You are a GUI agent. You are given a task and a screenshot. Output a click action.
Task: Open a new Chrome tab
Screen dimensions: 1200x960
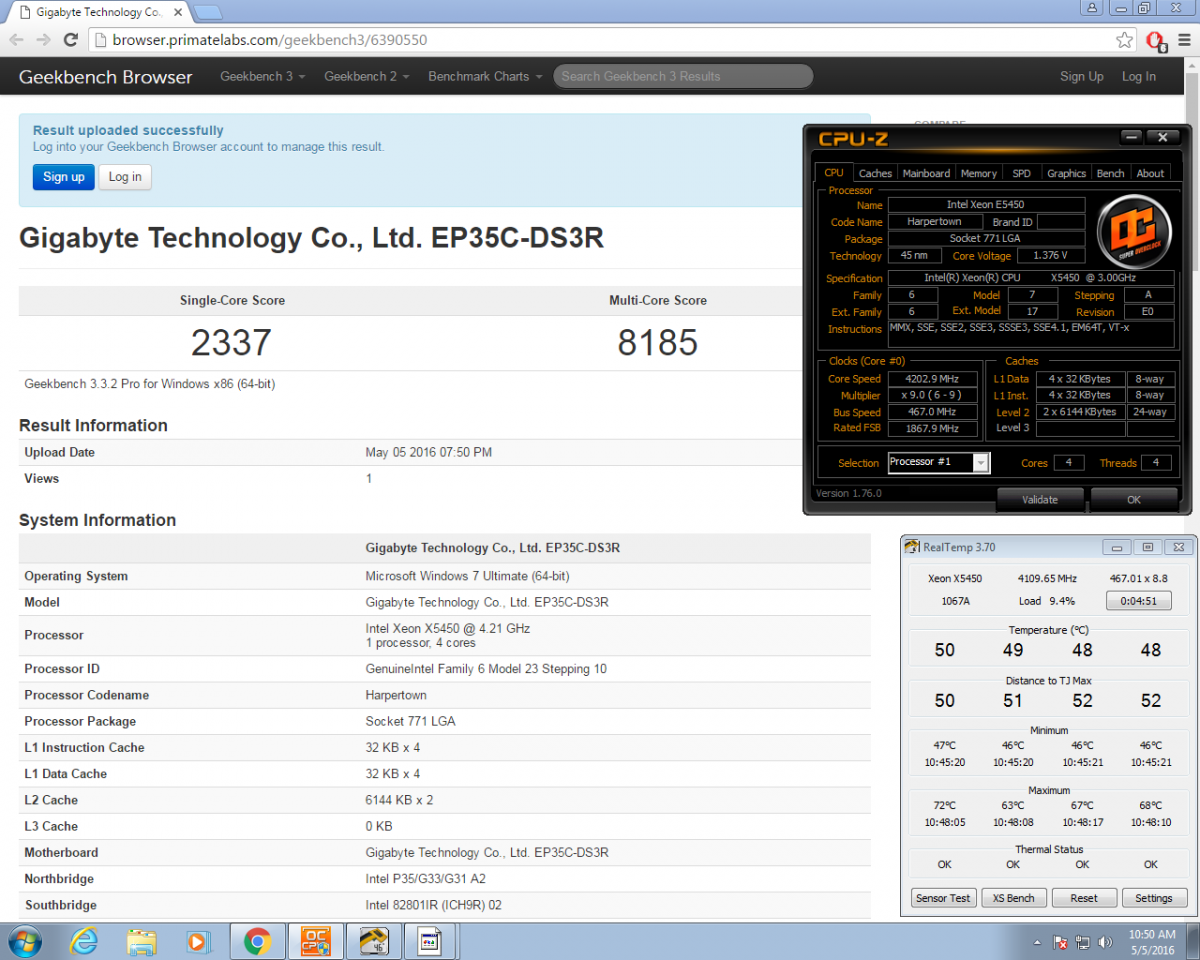tap(207, 13)
